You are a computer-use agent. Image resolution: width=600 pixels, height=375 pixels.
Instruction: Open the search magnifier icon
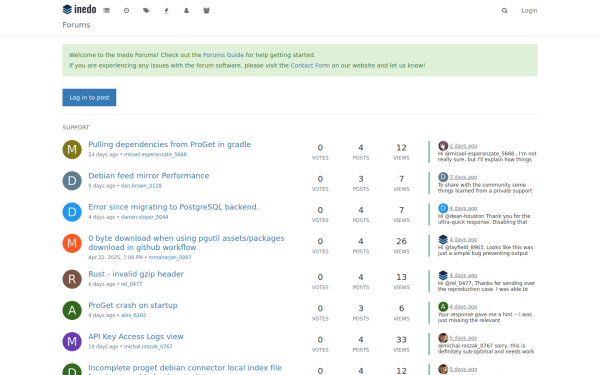coord(505,10)
